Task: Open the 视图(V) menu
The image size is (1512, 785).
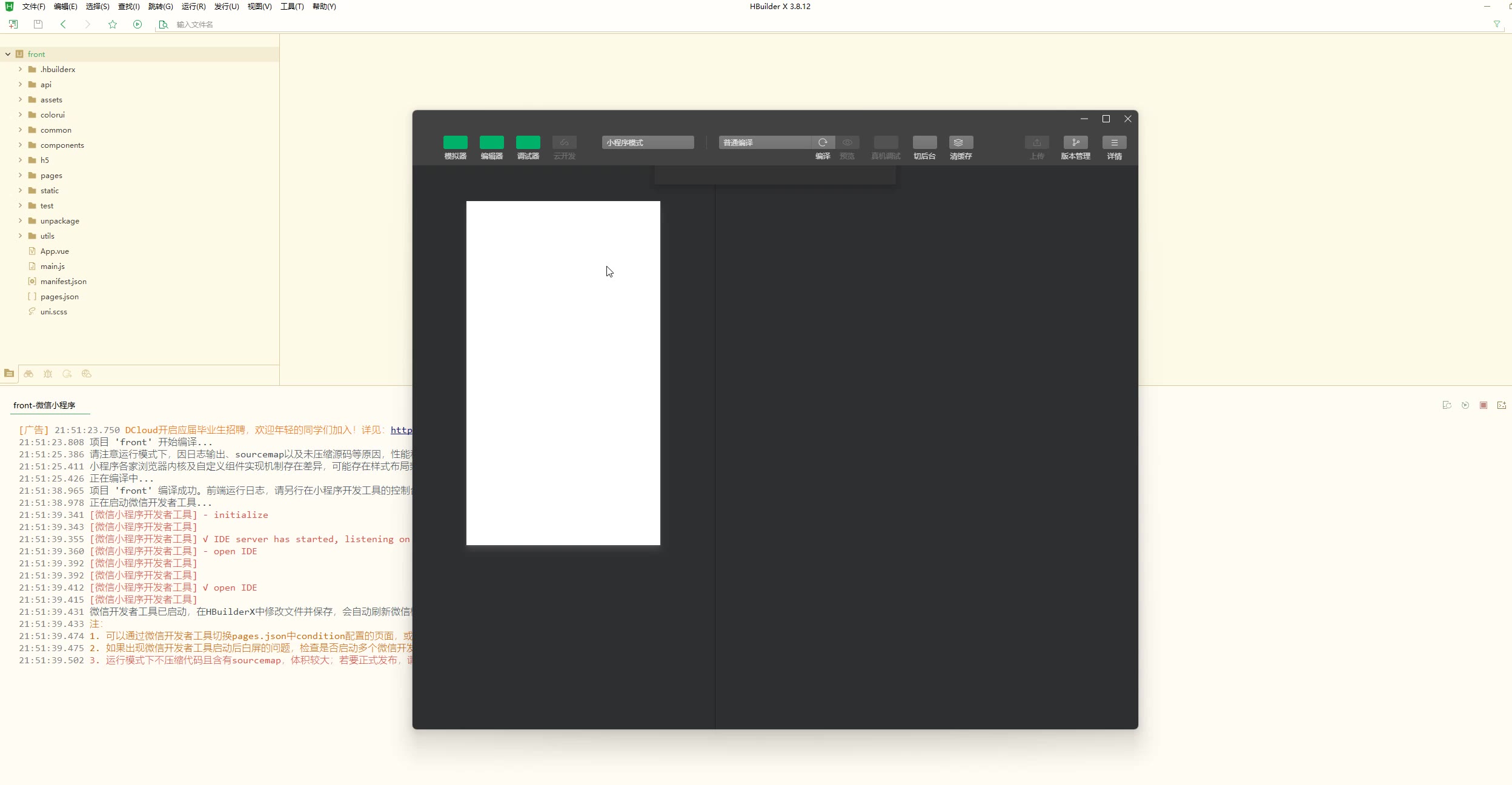Action: pos(259,7)
